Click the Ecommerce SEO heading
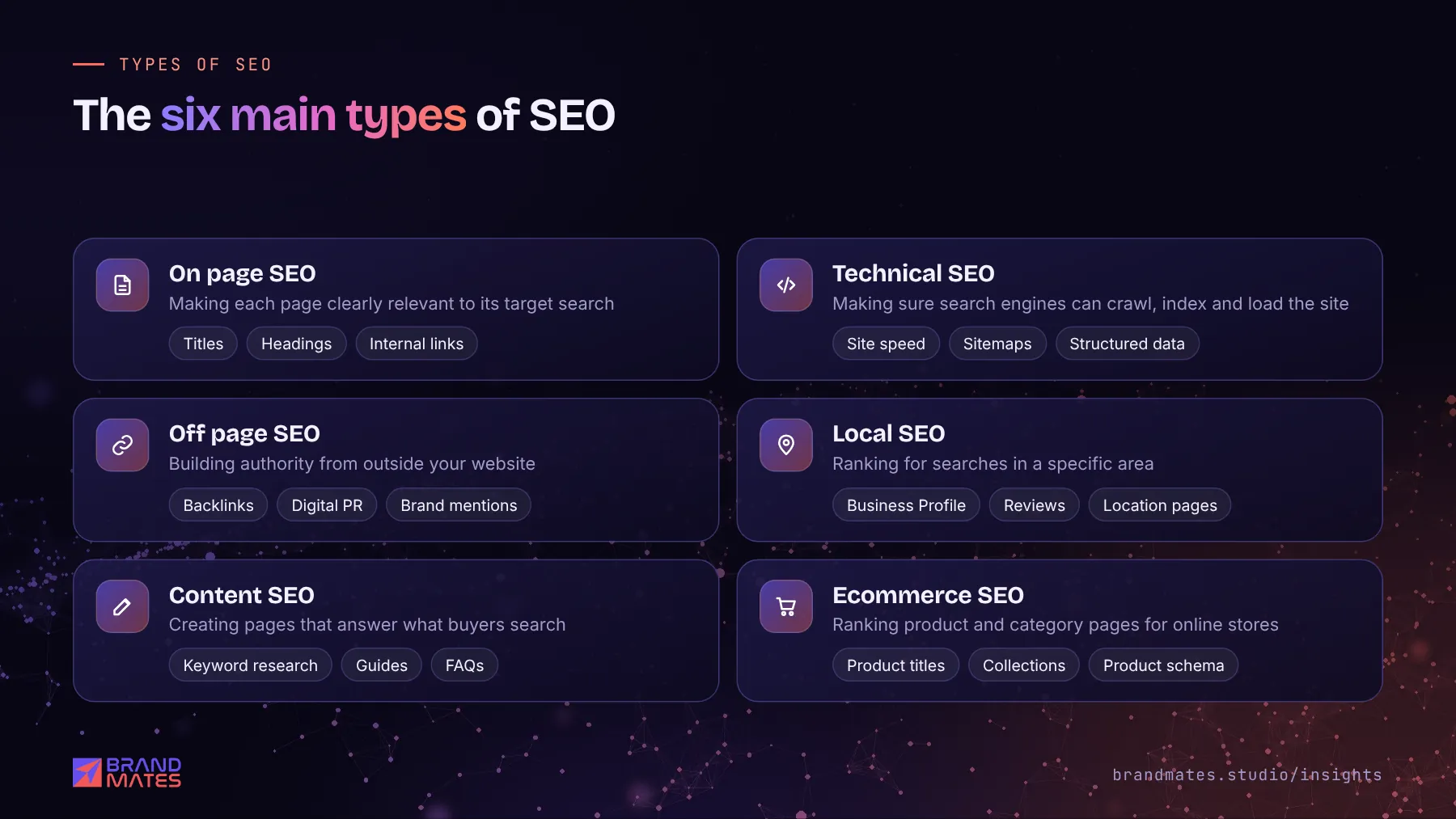 928,595
